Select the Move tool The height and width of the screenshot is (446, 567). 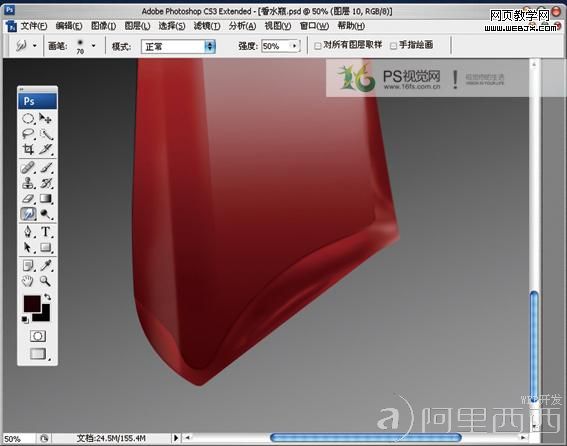tap(46, 119)
